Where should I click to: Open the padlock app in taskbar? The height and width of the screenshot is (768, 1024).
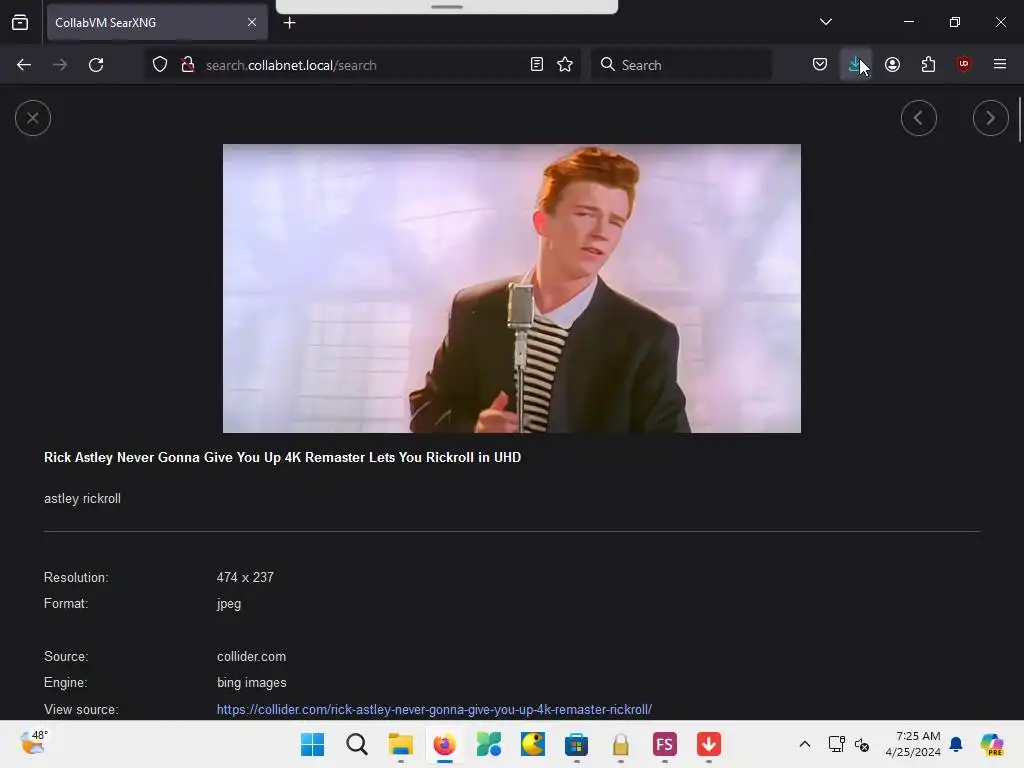tap(620, 744)
